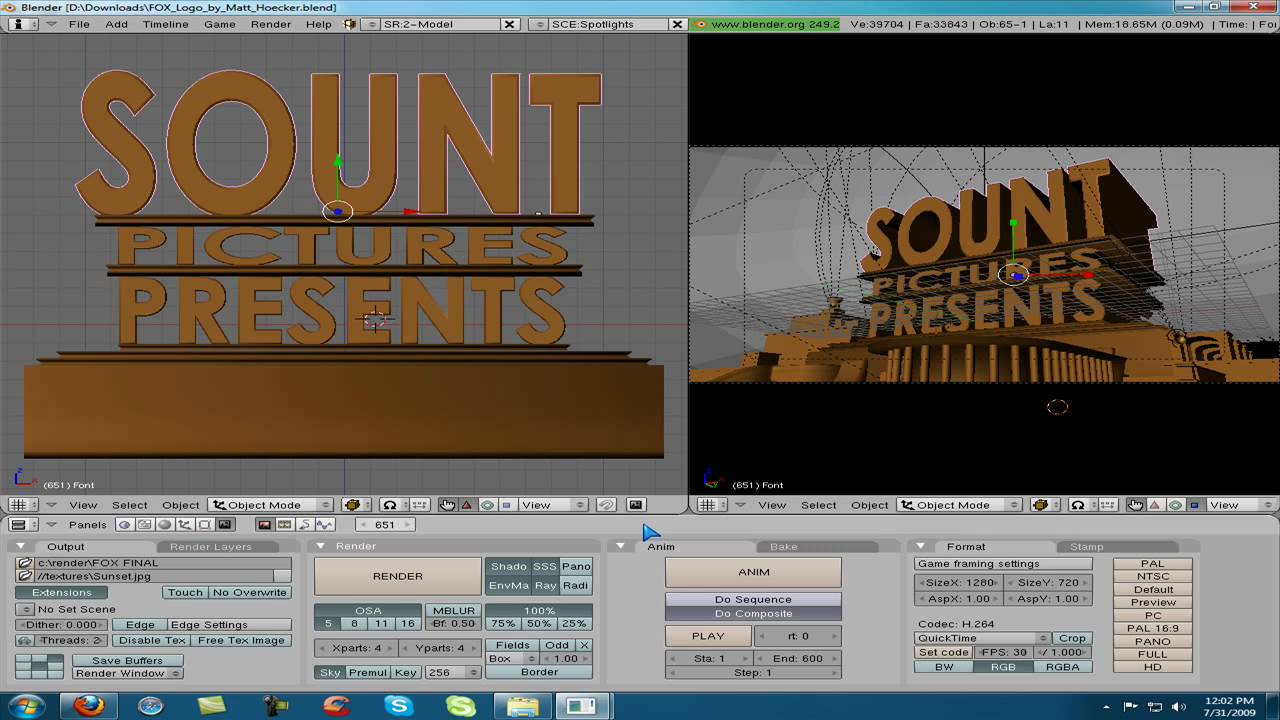Open the 256 octree resolution dropdown

click(452, 672)
